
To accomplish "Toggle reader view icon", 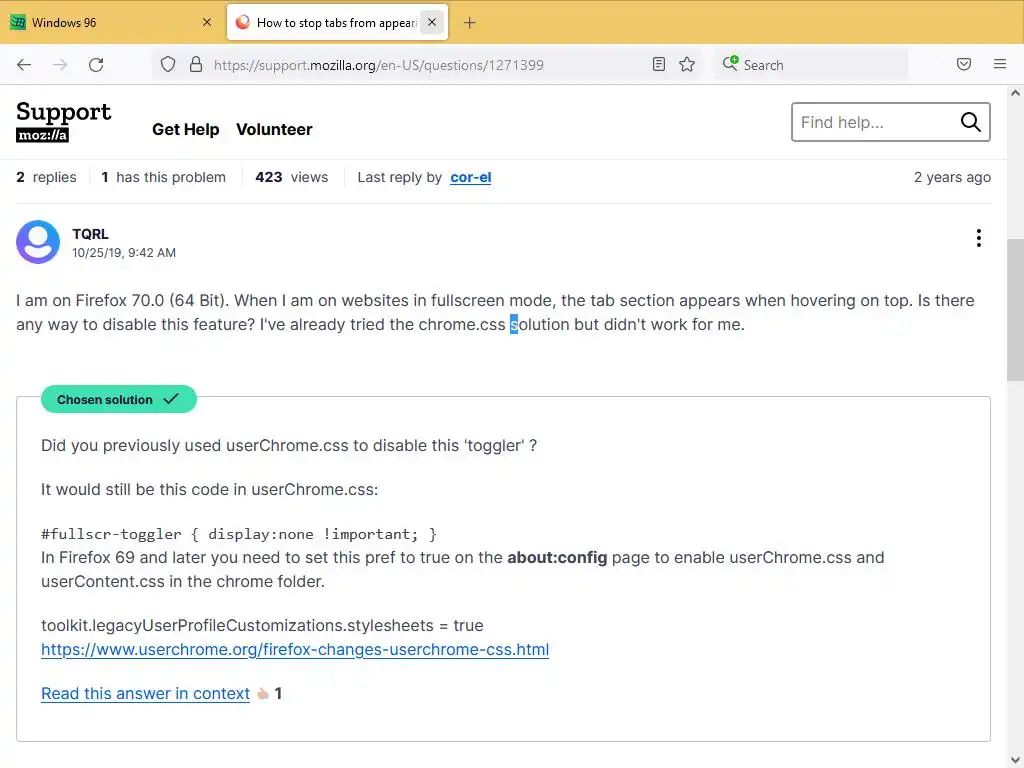I will [x=659, y=64].
